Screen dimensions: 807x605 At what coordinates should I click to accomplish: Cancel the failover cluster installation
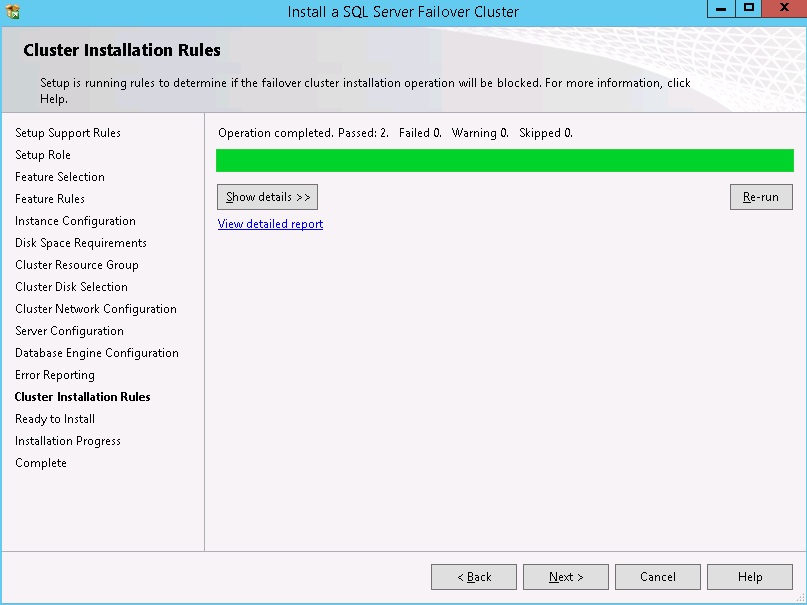click(x=657, y=577)
